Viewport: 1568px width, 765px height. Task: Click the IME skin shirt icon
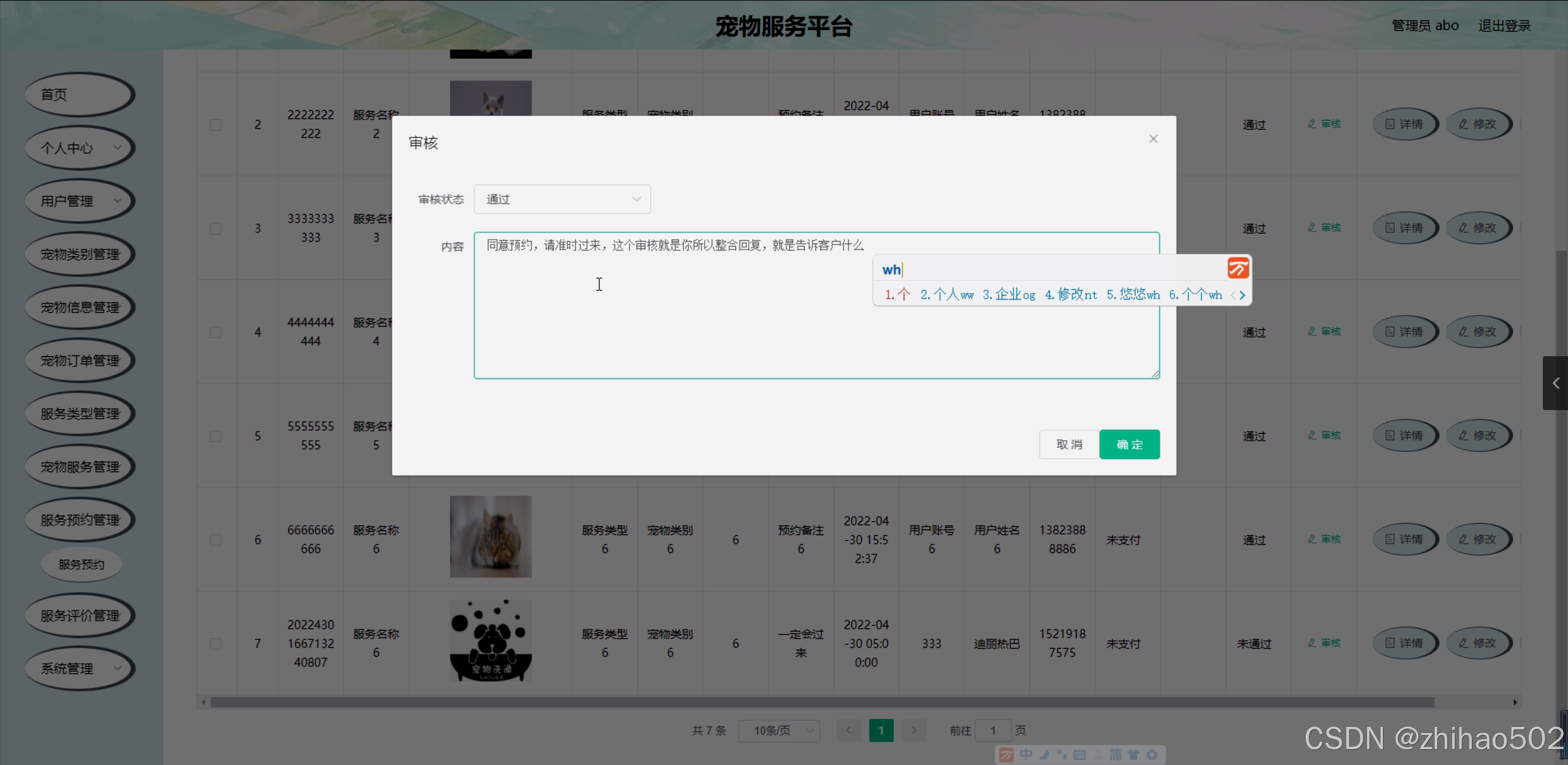tap(1134, 755)
